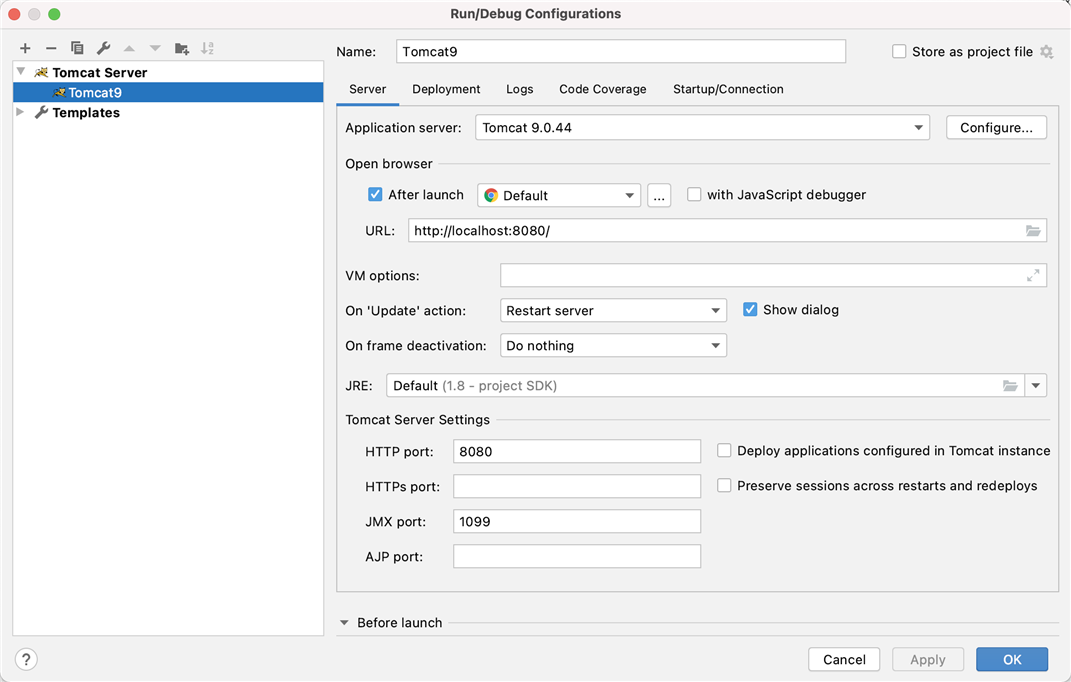This screenshot has width=1071, height=682.
Task: Open the help question mark button
Action: 26,659
